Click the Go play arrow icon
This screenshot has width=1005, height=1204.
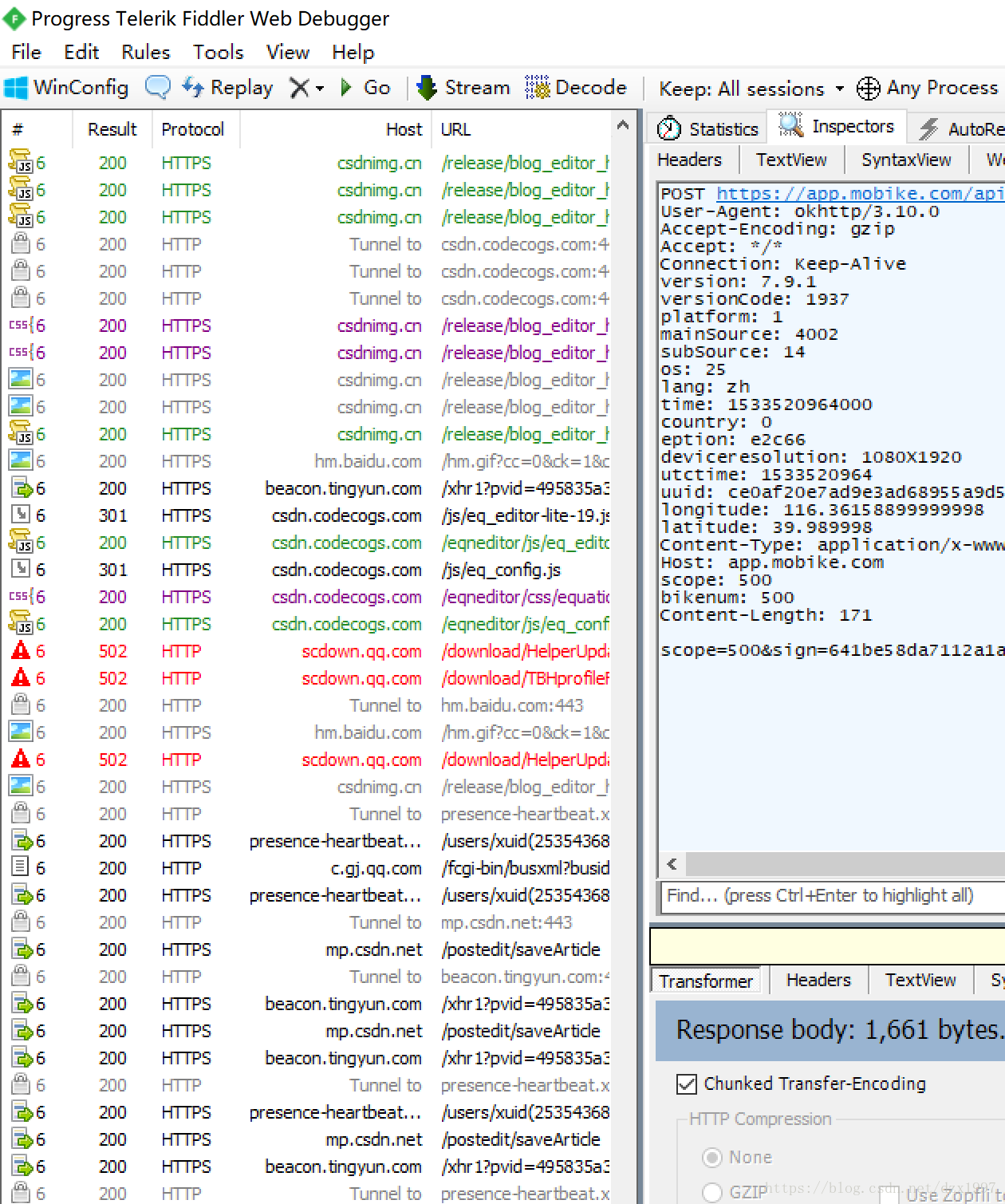coord(346,88)
